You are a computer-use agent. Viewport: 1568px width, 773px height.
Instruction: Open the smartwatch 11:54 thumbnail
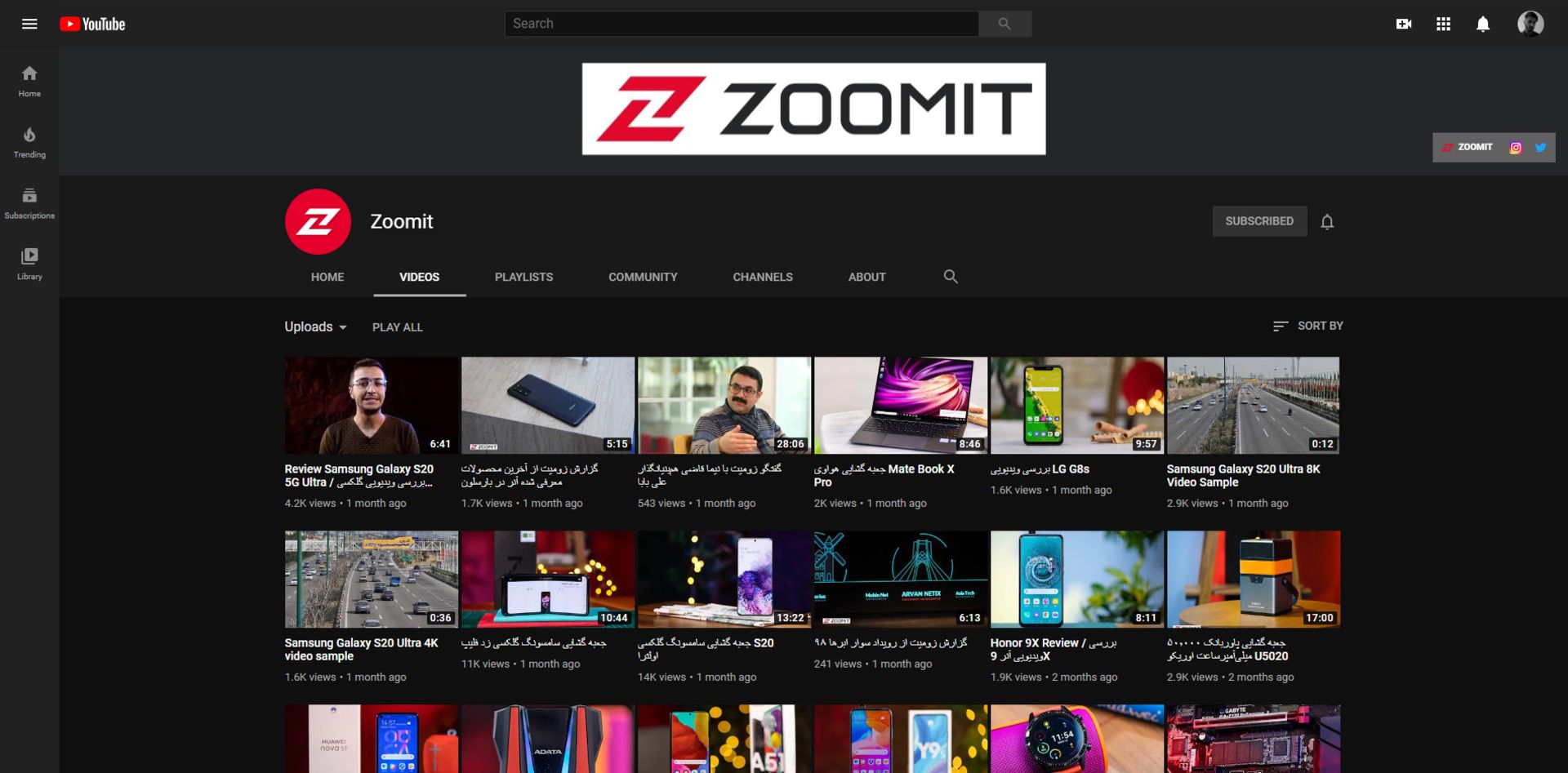(1076, 739)
